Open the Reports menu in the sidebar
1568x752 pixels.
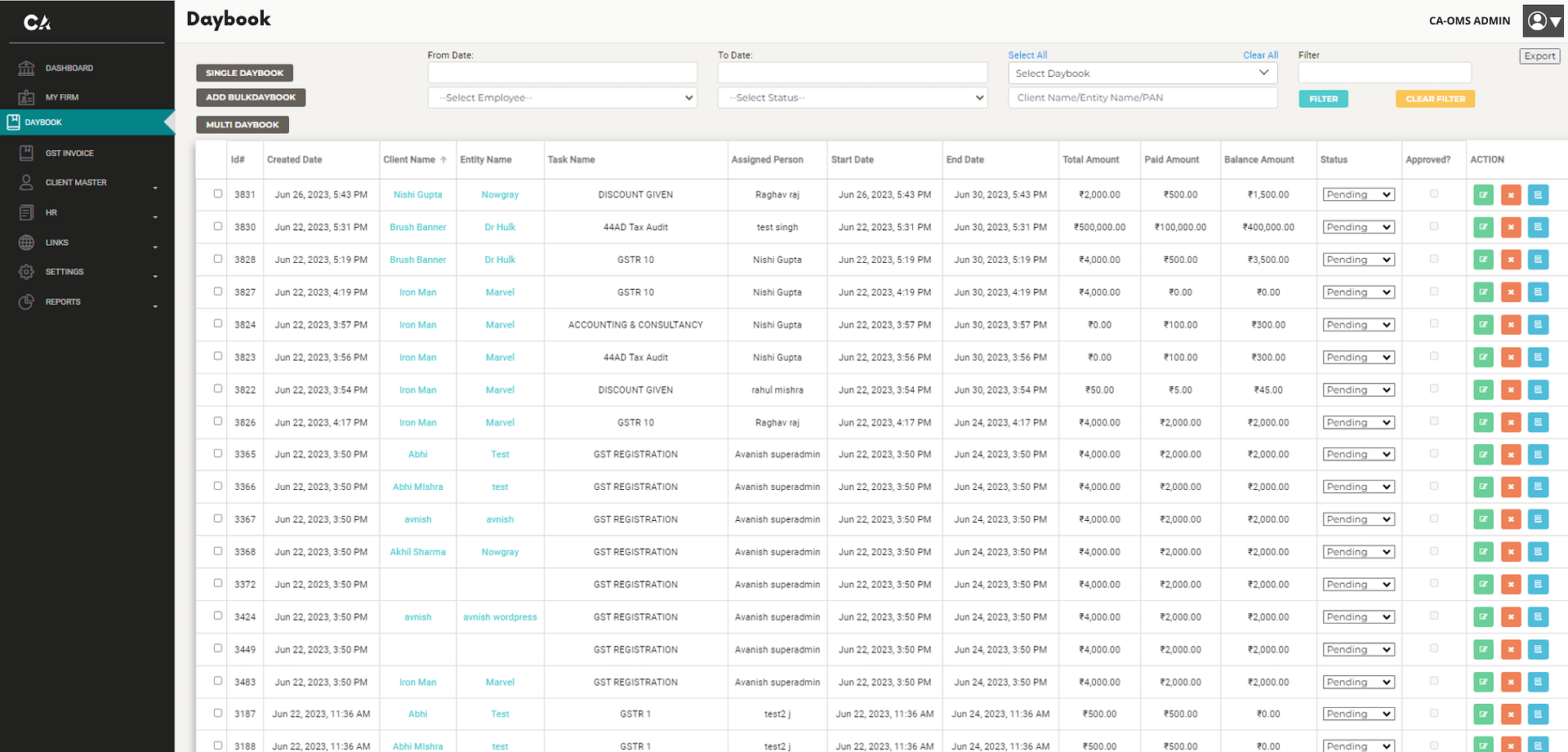(x=63, y=302)
